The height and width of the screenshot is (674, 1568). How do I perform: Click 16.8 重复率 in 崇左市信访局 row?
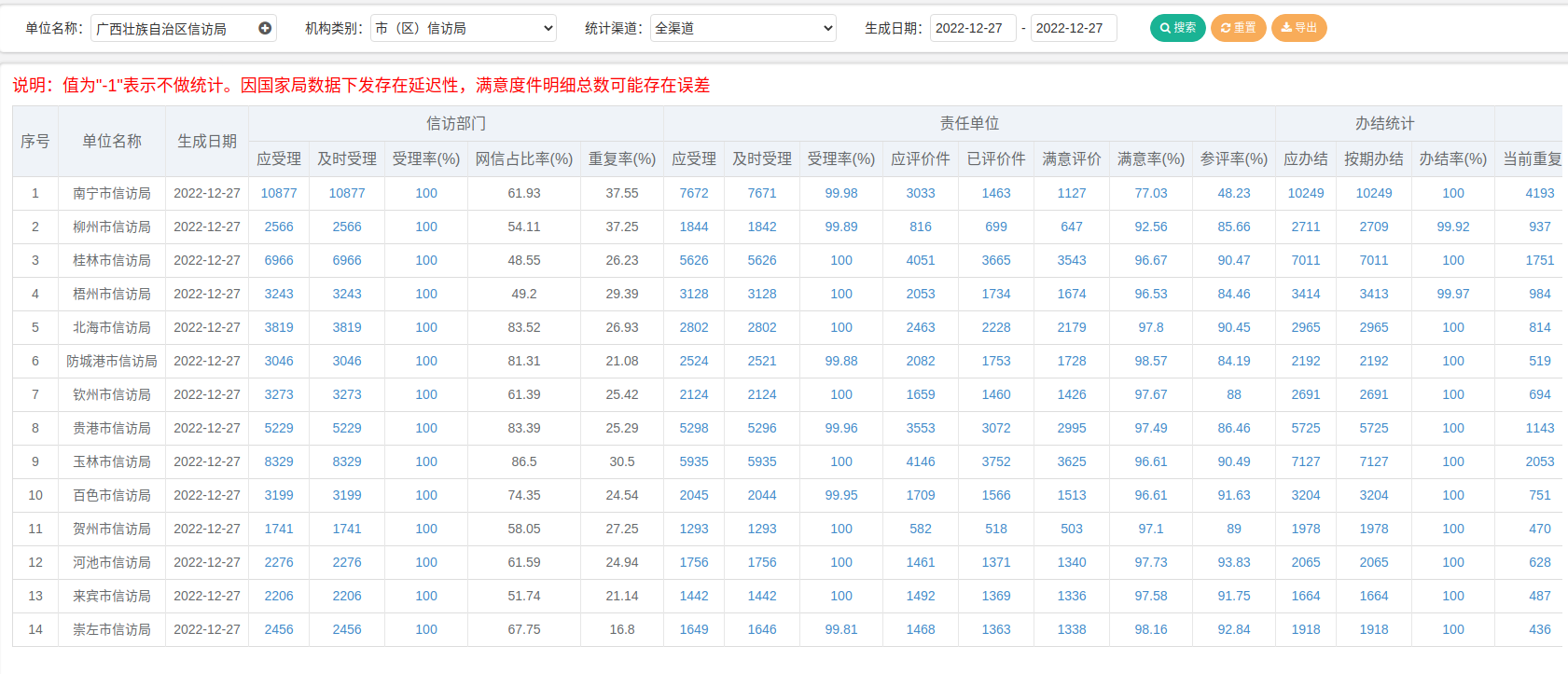click(622, 629)
